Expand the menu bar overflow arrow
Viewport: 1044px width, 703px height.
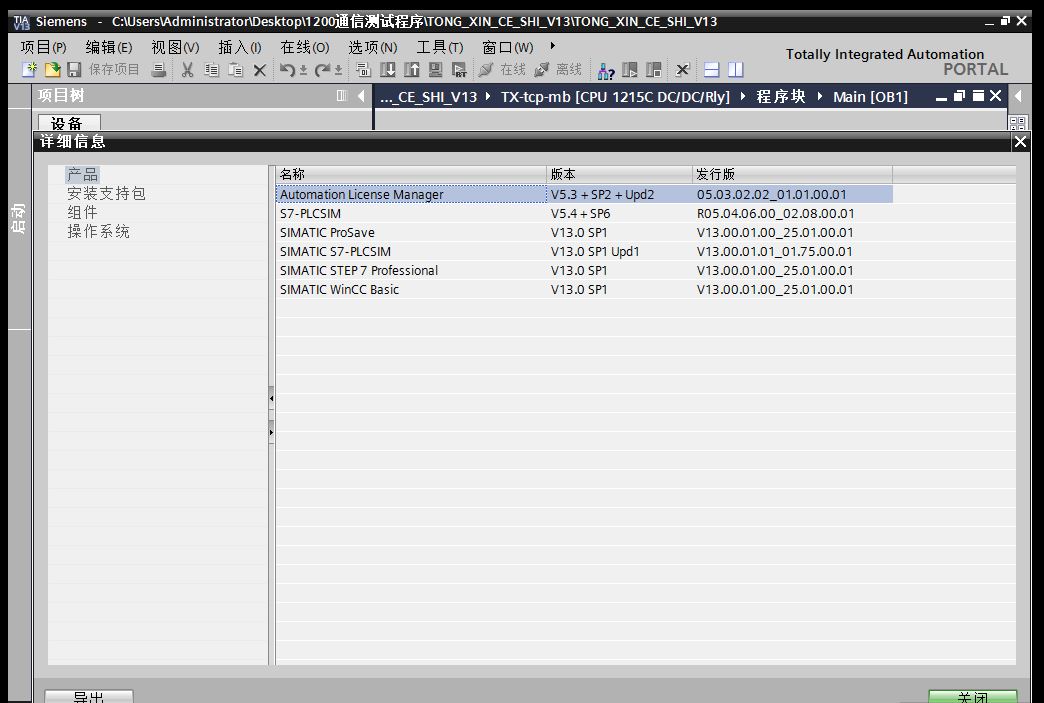(553, 46)
